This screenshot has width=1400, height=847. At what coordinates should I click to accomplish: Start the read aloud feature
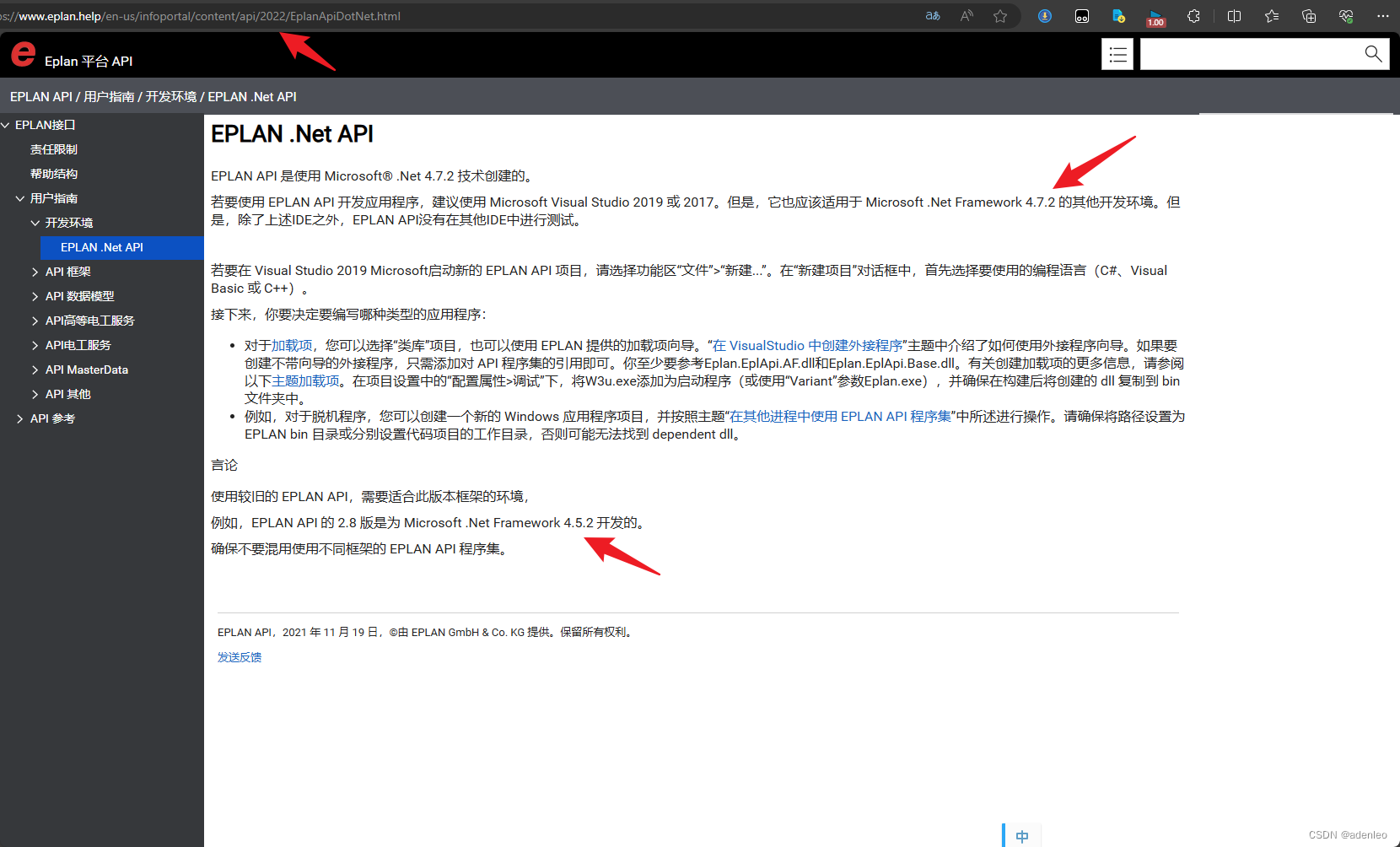[x=967, y=16]
